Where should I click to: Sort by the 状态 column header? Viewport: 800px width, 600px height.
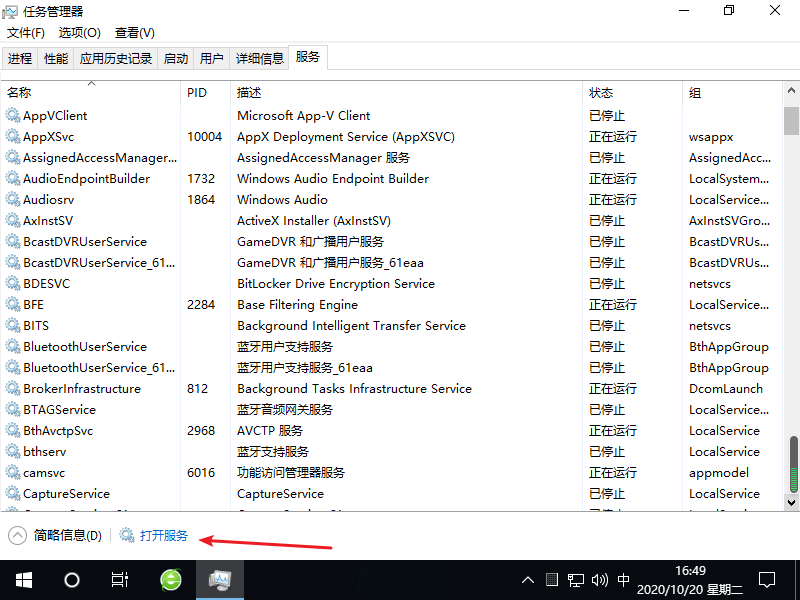pyautogui.click(x=601, y=93)
